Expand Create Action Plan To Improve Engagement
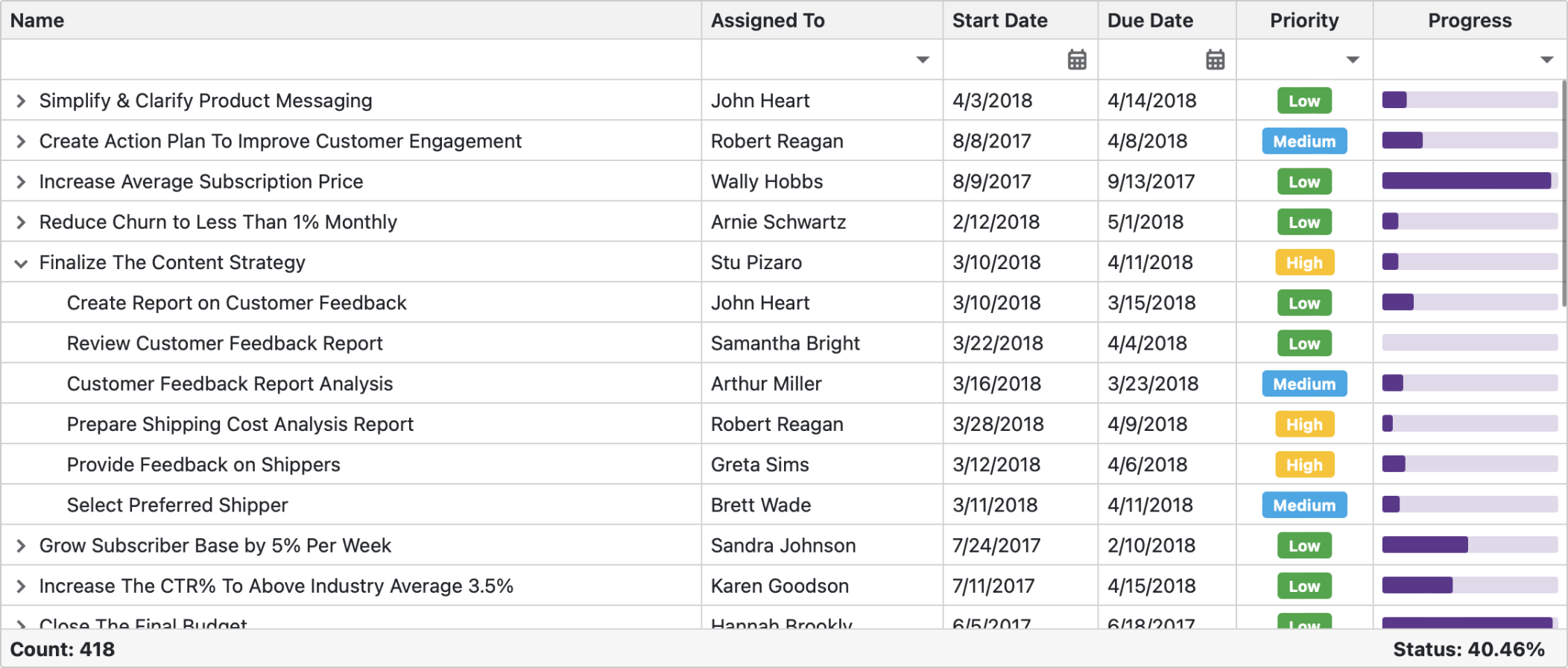This screenshot has width=1568, height=668. coord(21,141)
